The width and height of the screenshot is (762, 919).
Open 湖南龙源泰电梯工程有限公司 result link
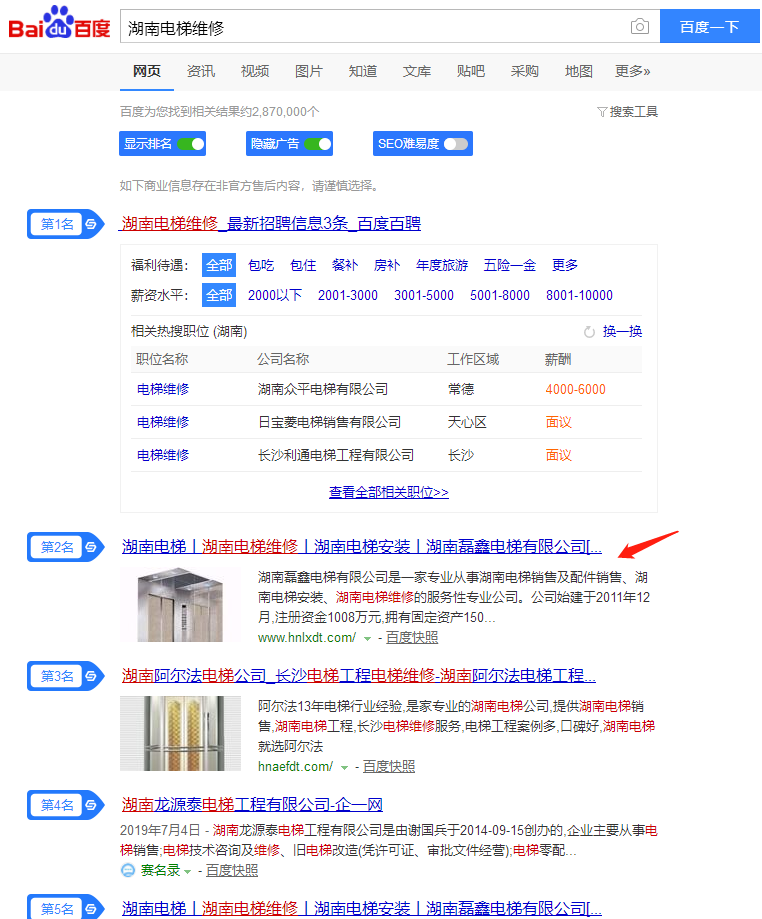click(252, 805)
